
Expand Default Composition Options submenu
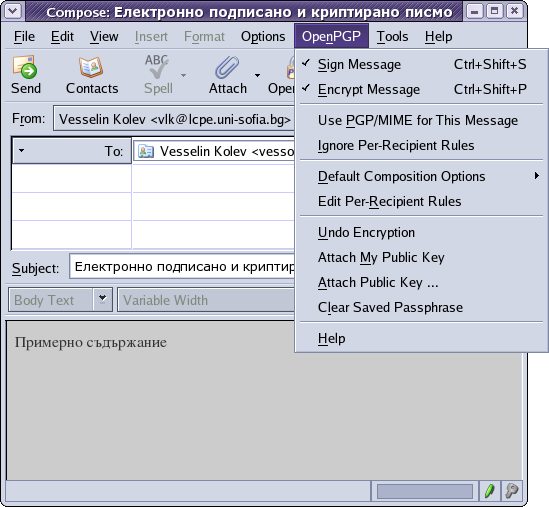click(x=422, y=176)
